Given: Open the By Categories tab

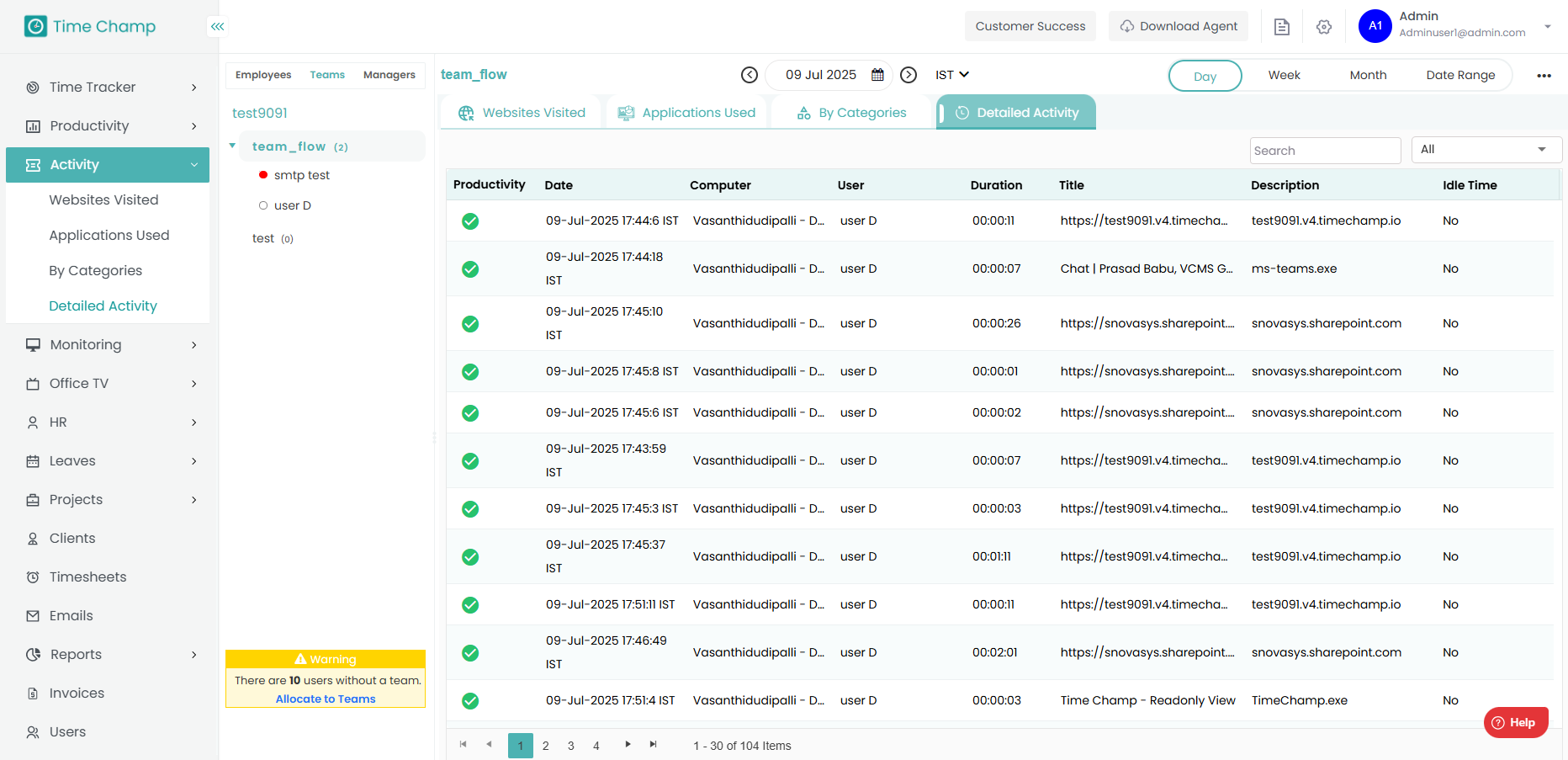Looking at the screenshot, I should click(851, 113).
